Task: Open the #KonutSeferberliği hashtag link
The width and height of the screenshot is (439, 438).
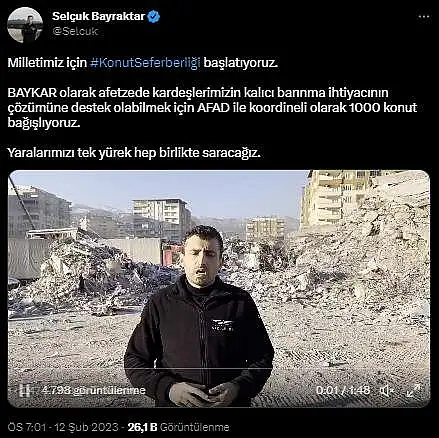Action: pyautogui.click(x=145, y=63)
